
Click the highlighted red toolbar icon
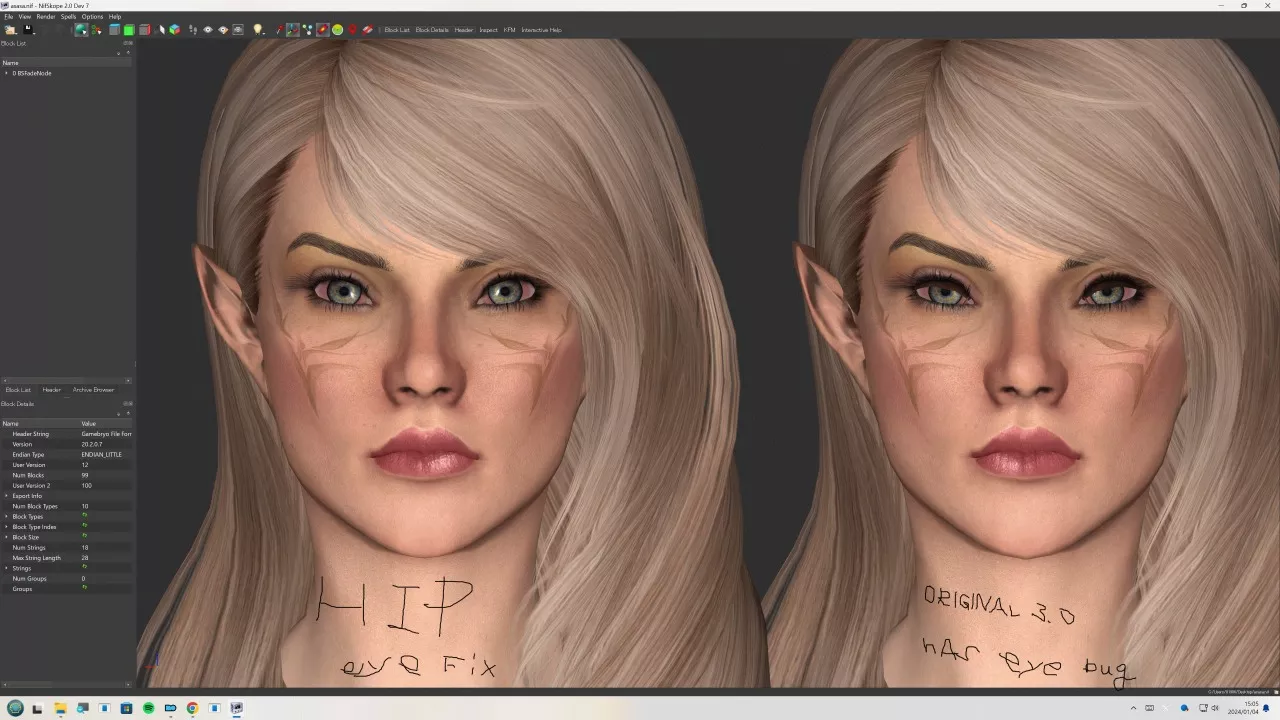tap(323, 30)
